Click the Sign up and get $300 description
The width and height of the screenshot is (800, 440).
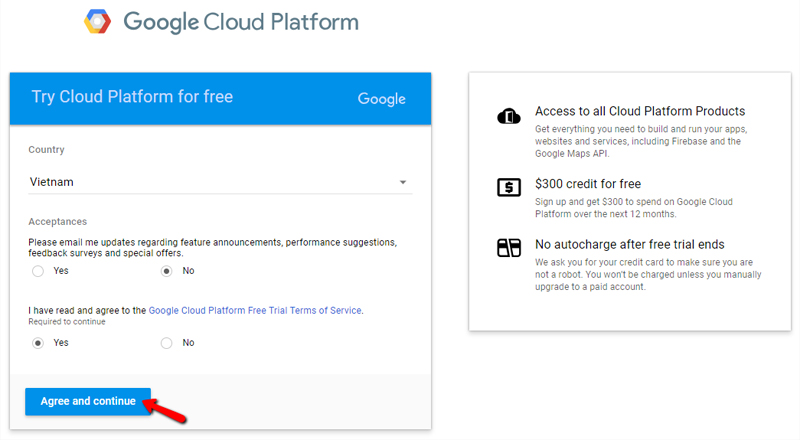634,208
